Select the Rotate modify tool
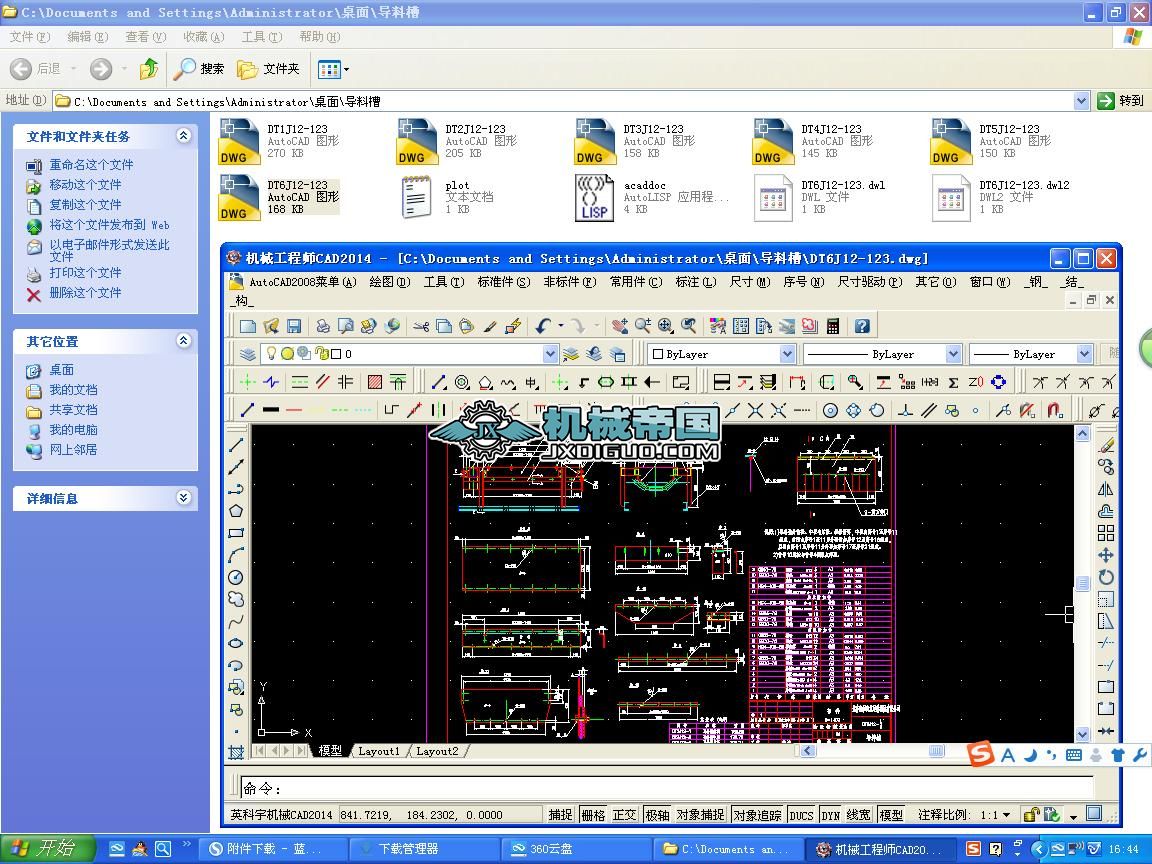The width and height of the screenshot is (1152, 864). click(x=1106, y=577)
